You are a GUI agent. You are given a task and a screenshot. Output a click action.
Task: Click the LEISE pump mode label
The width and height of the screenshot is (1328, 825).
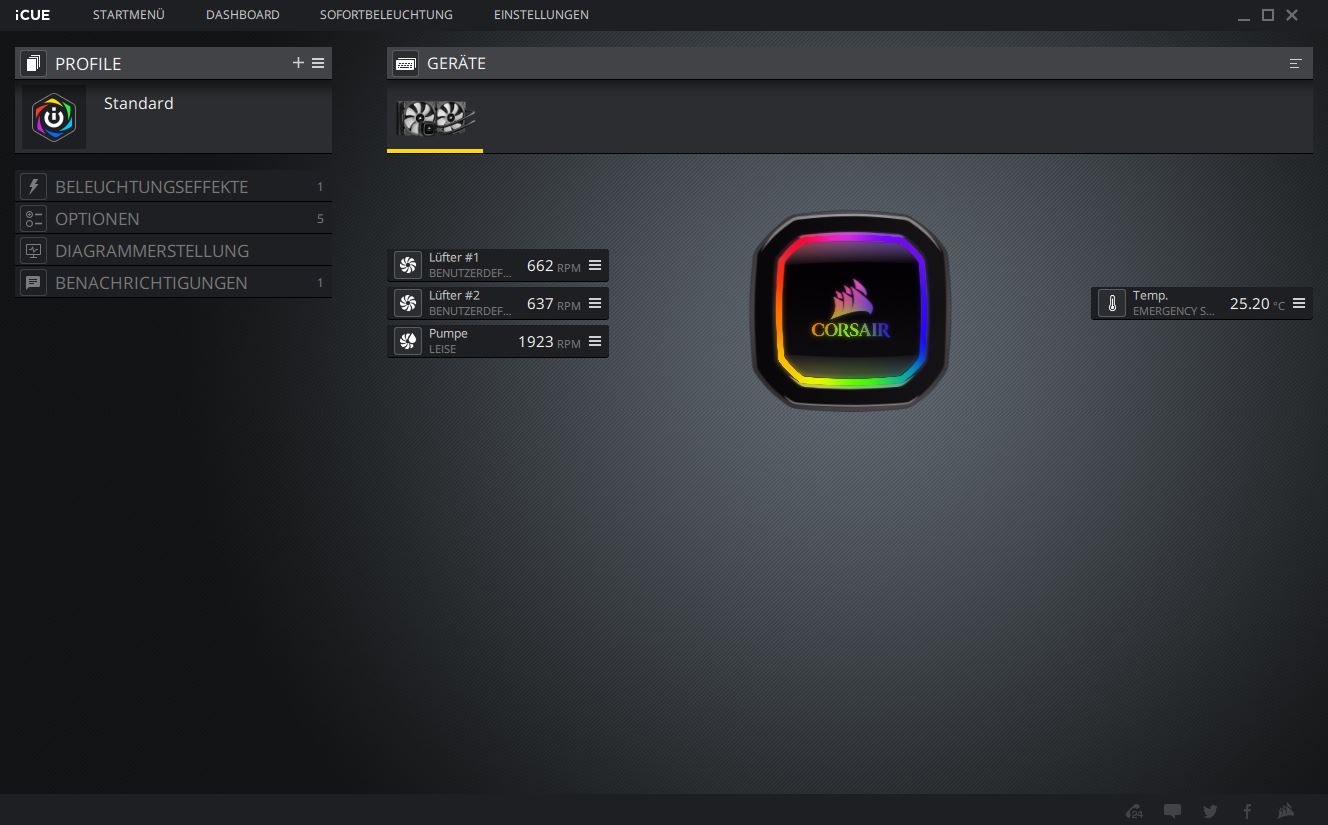442,349
